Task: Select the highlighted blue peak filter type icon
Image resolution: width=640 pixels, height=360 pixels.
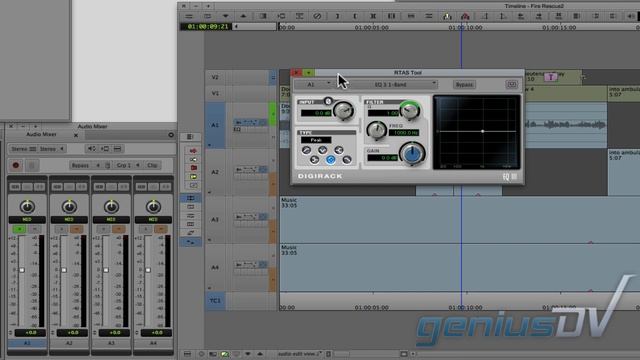Action: click(331, 160)
